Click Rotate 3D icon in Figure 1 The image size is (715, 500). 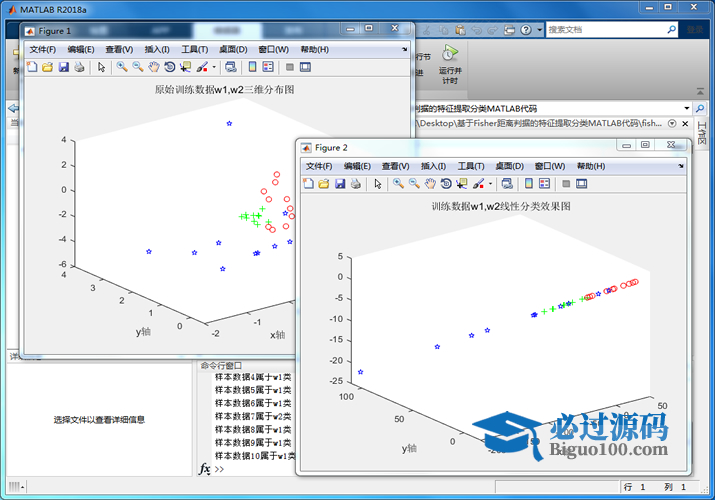point(170,67)
